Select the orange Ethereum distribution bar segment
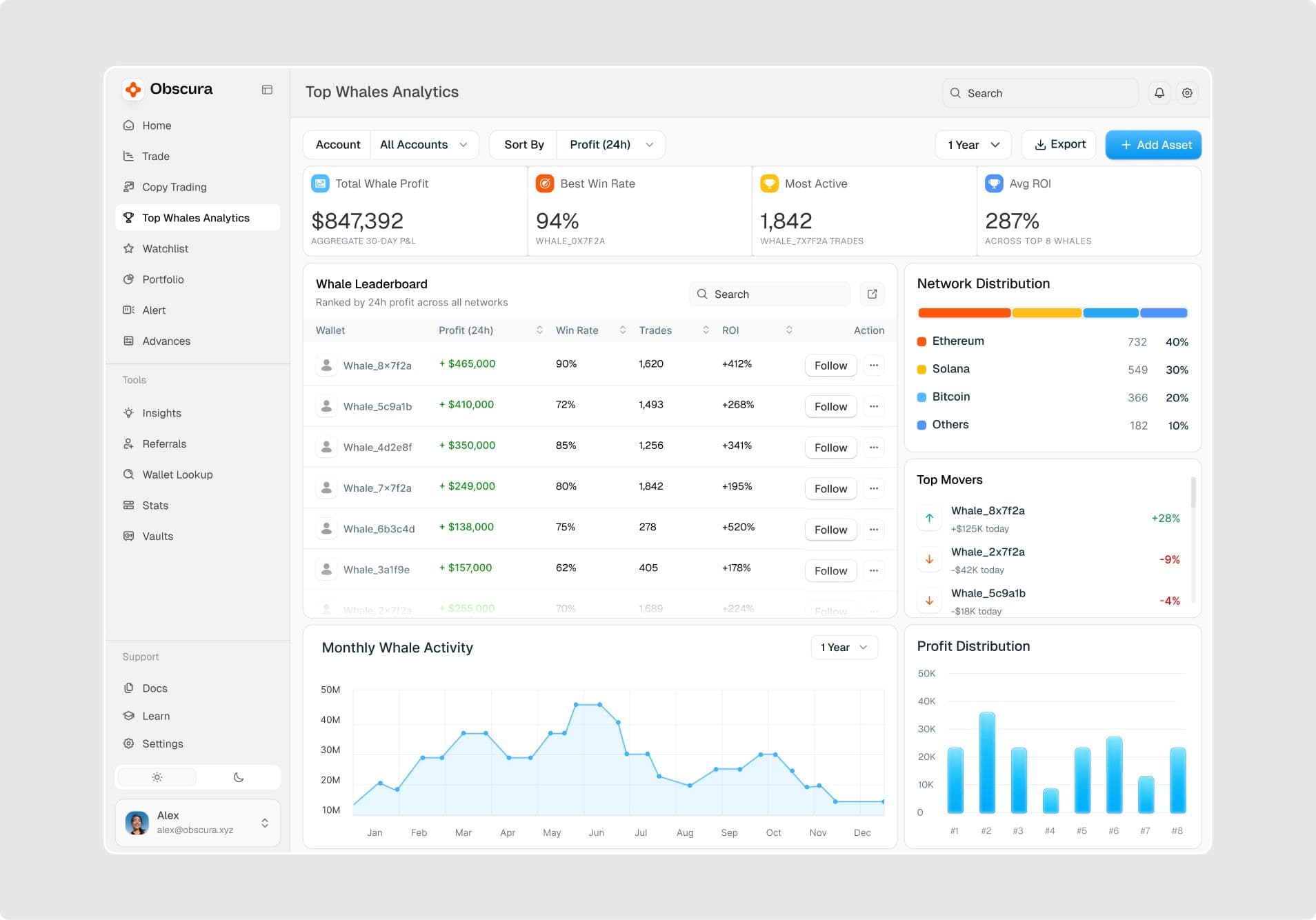Screen dimensions: 1316x920 [964, 313]
